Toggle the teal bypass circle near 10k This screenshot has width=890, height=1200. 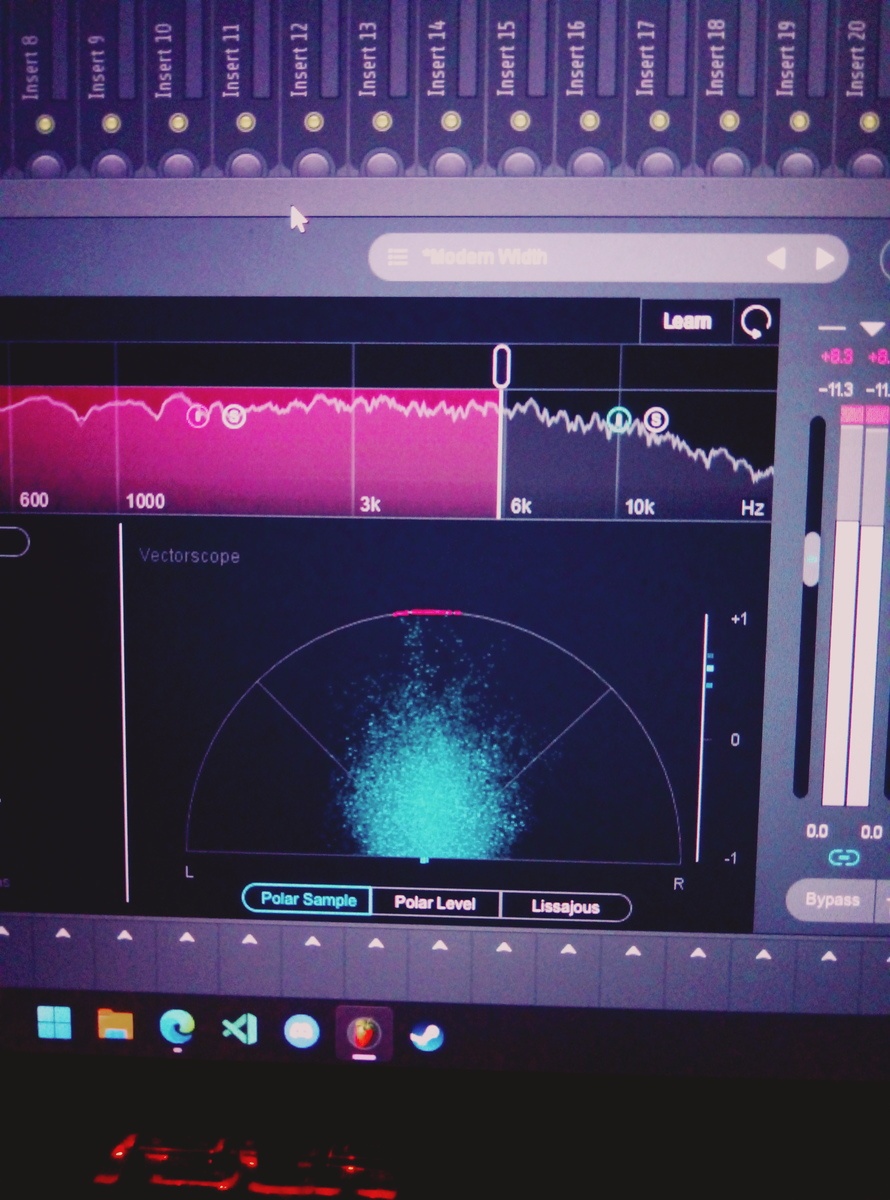(620, 419)
